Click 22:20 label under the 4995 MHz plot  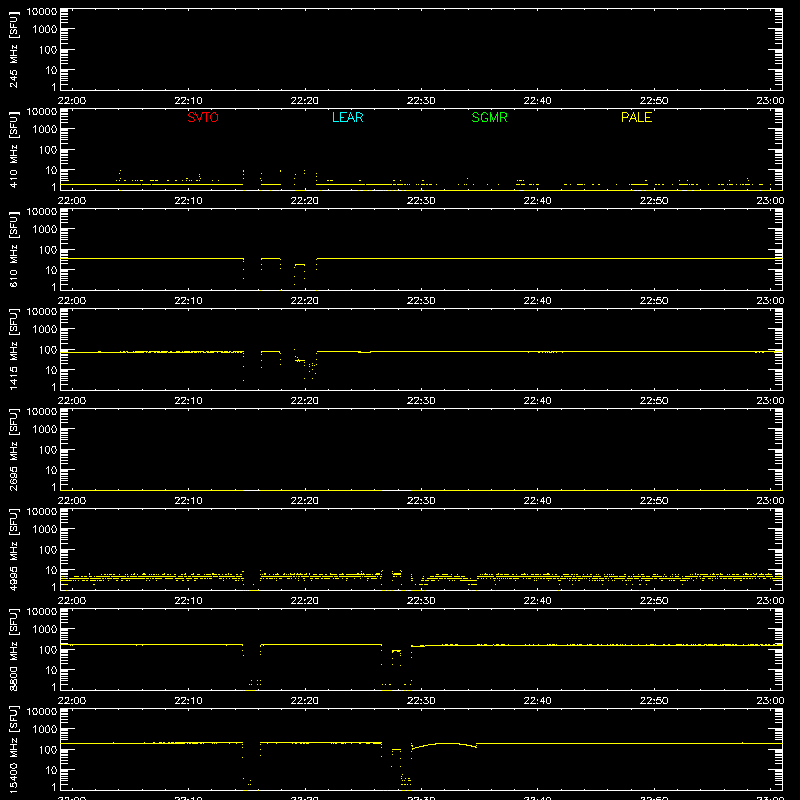(x=305, y=601)
